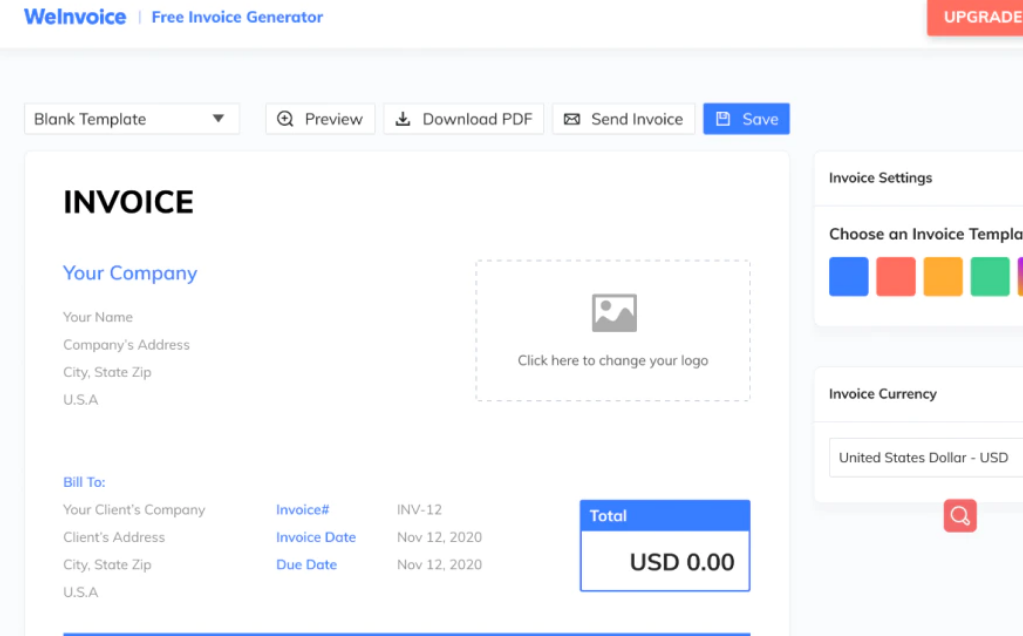Edit the Your Company field
The image size is (1023, 636).
point(130,273)
